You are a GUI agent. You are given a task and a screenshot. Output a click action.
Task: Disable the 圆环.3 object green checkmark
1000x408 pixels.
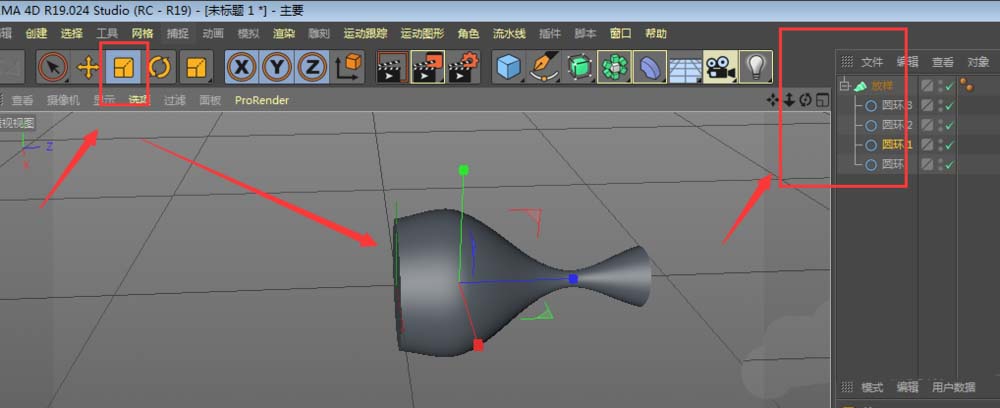pos(949,106)
